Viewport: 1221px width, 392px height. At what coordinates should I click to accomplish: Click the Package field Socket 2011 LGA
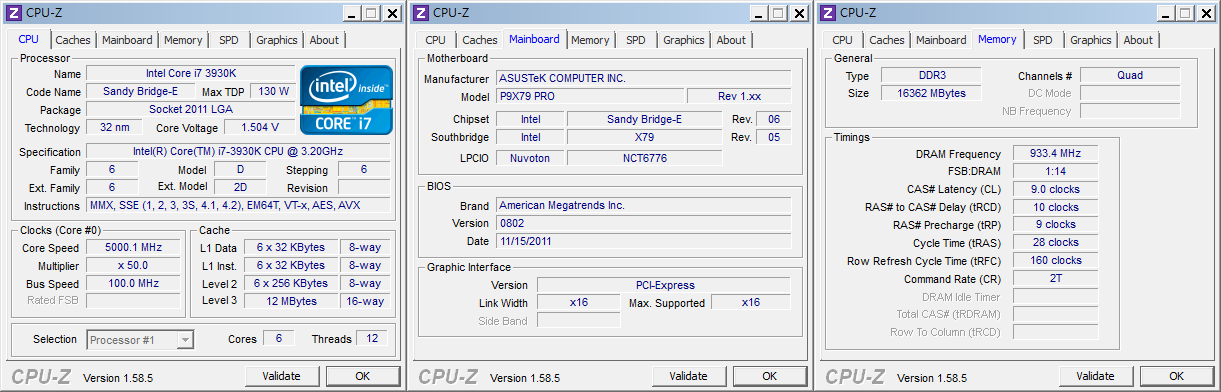pos(191,109)
